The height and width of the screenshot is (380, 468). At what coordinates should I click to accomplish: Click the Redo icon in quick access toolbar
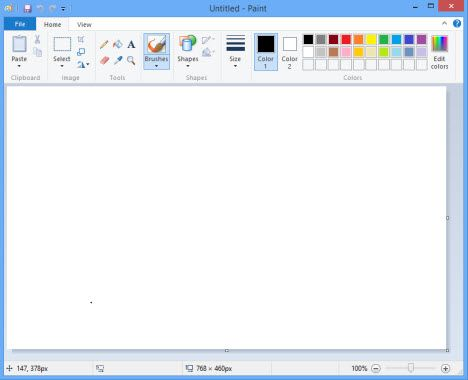pos(52,8)
